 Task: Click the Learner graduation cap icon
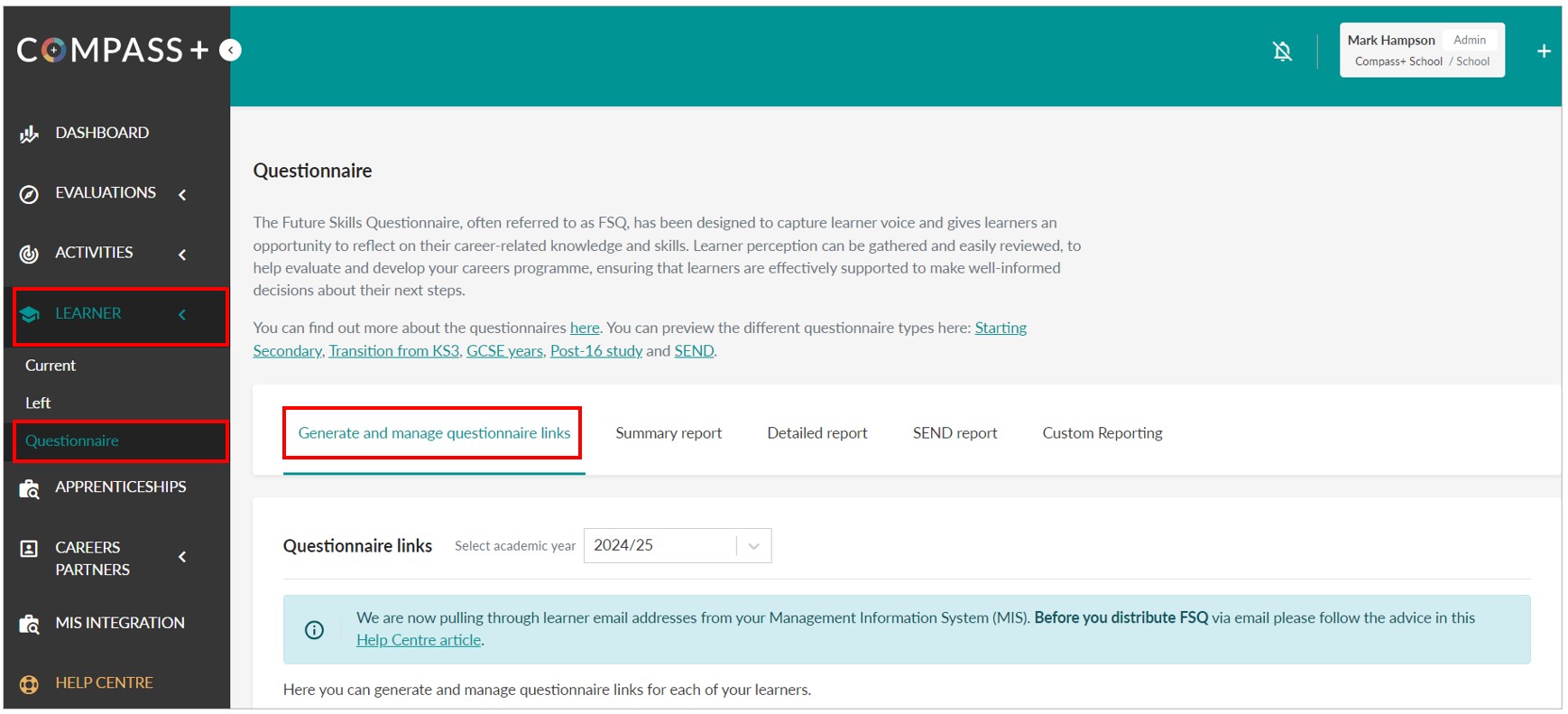click(29, 314)
